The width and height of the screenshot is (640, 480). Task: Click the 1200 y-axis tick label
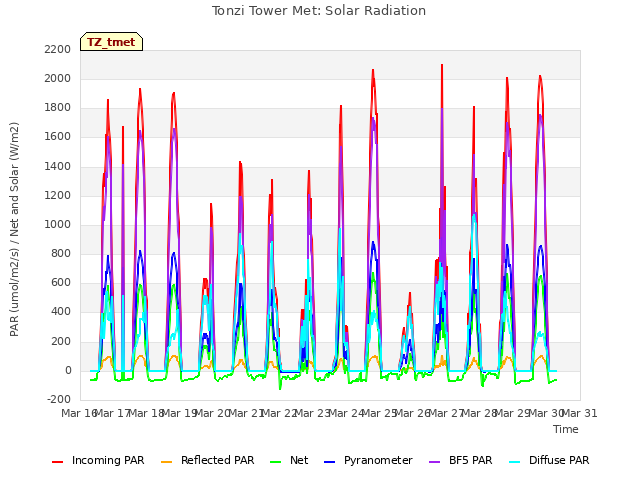click(x=58, y=196)
